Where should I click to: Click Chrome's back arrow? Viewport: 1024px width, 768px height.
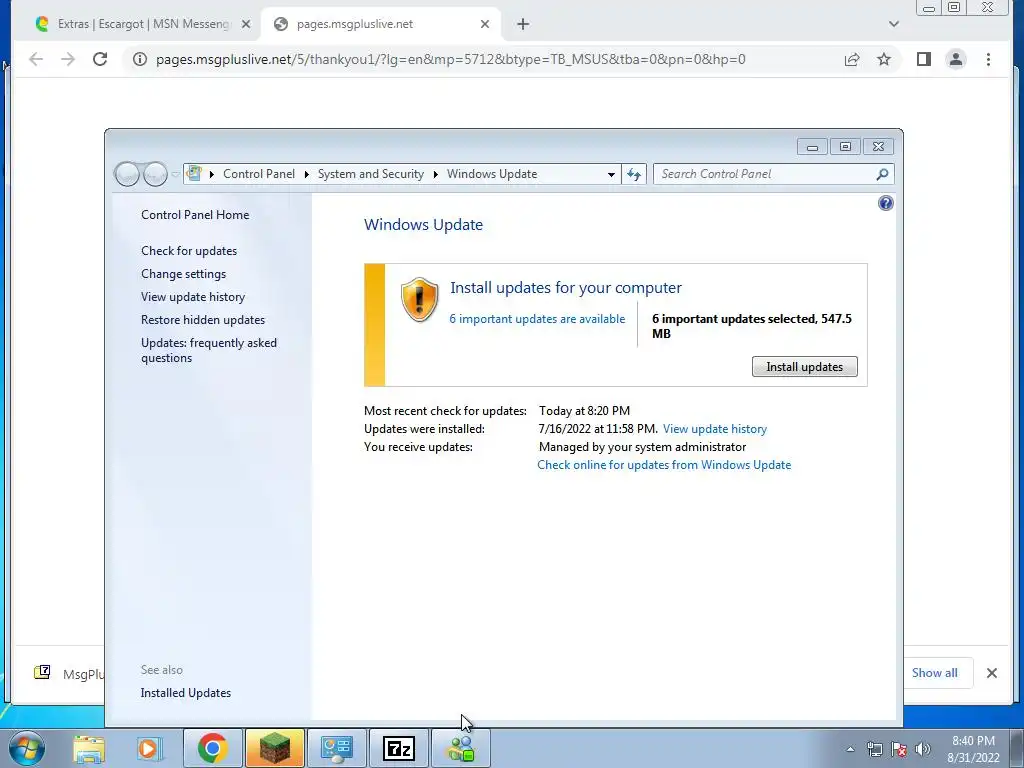tap(36, 59)
